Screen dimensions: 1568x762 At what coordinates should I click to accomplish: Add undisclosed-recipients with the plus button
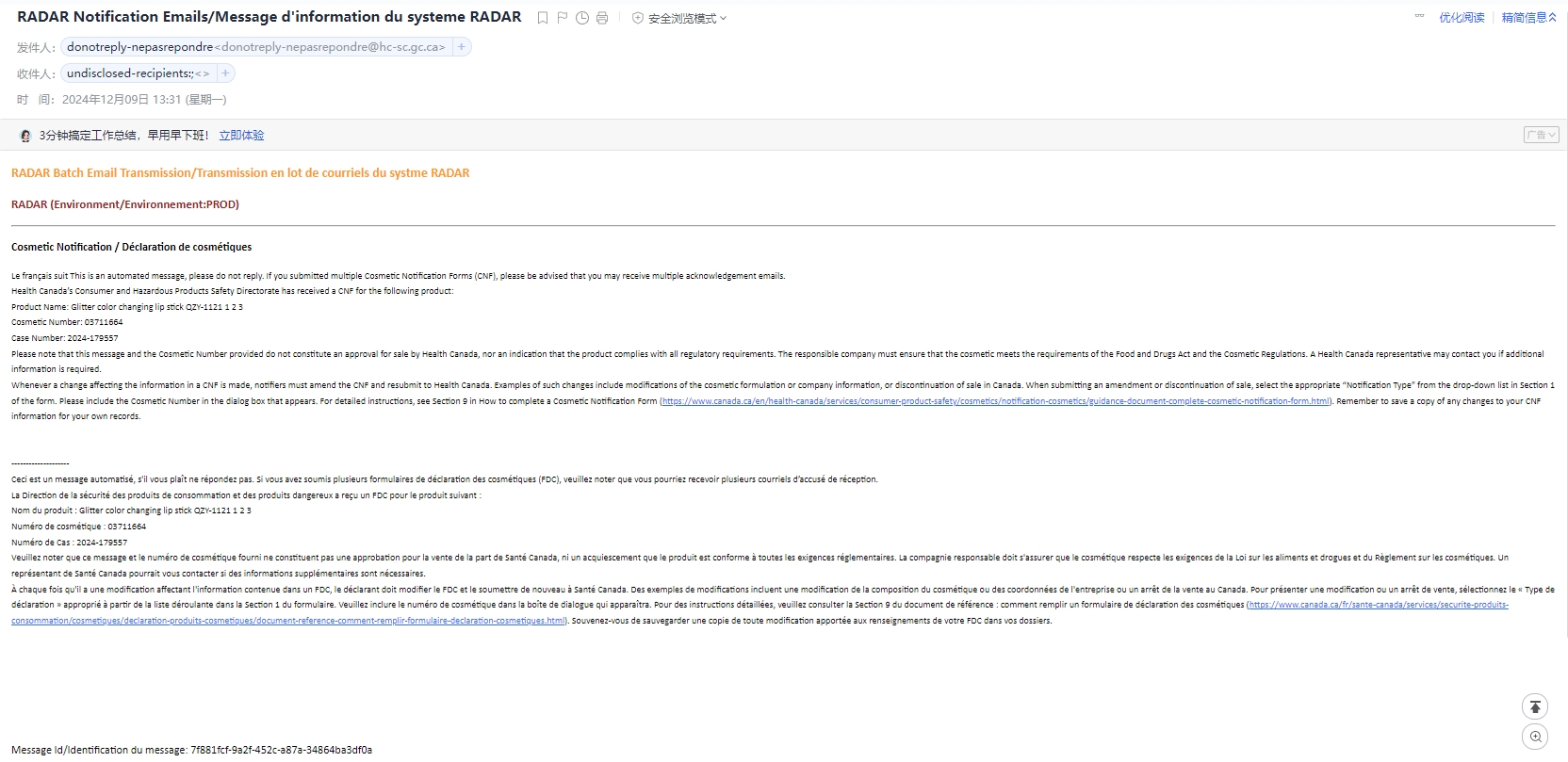225,73
